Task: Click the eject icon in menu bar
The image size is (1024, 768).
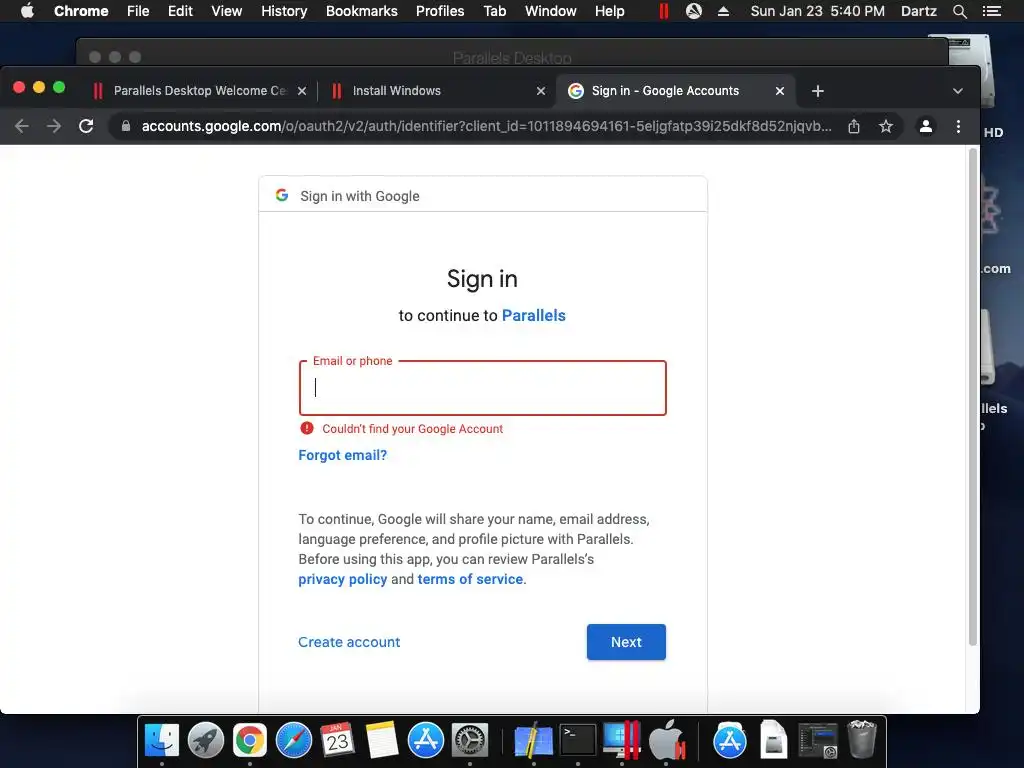Action: pos(723,11)
